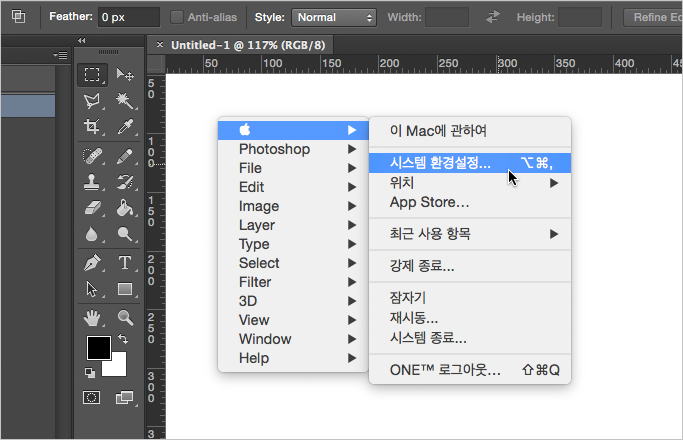Select the Hand tool
The width and height of the screenshot is (683, 440).
point(92,318)
